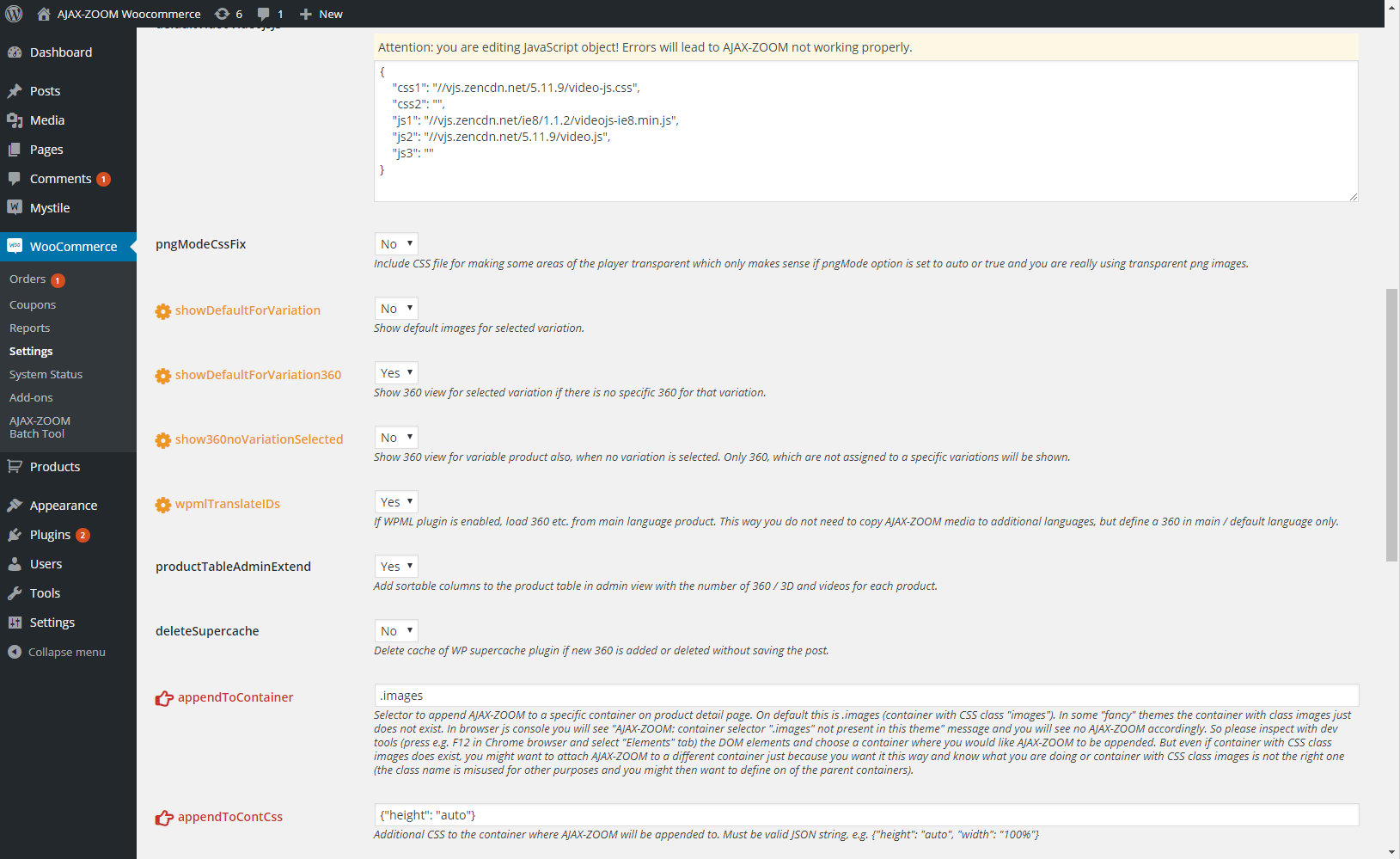Image resolution: width=1400 pixels, height=859 pixels.
Task: Click the Settings sliders icon in sidebar
Action: [x=15, y=623]
